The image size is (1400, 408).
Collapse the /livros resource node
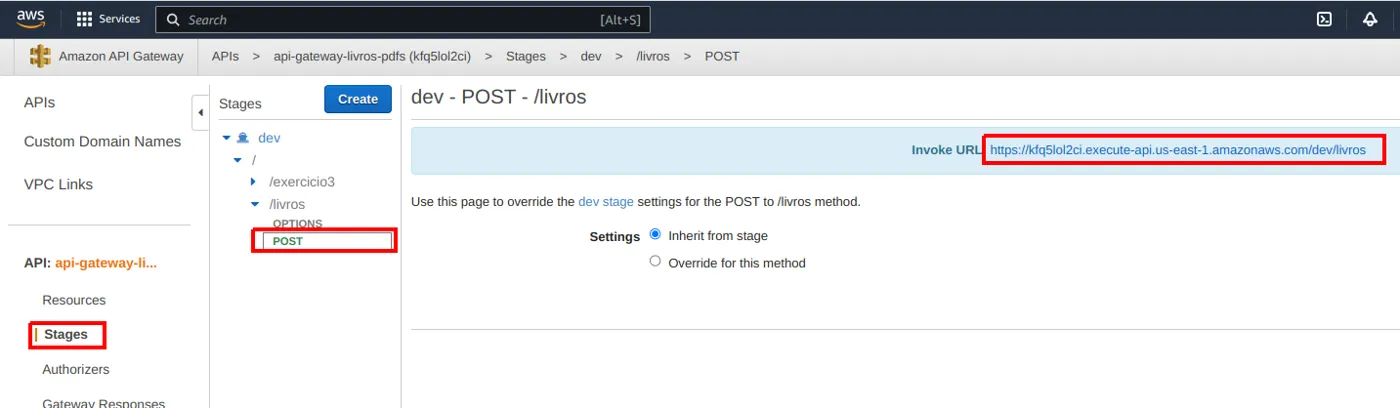(254, 204)
